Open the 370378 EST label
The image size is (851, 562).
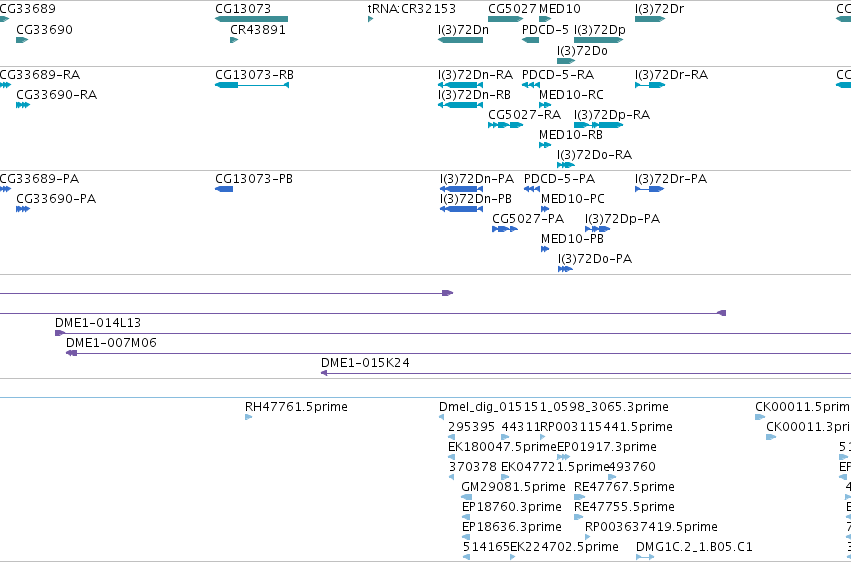pos(473,468)
